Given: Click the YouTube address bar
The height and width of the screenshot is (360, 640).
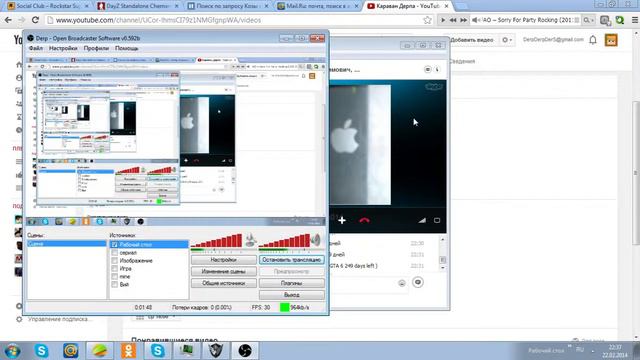Looking at the screenshot, I should (x=237, y=20).
